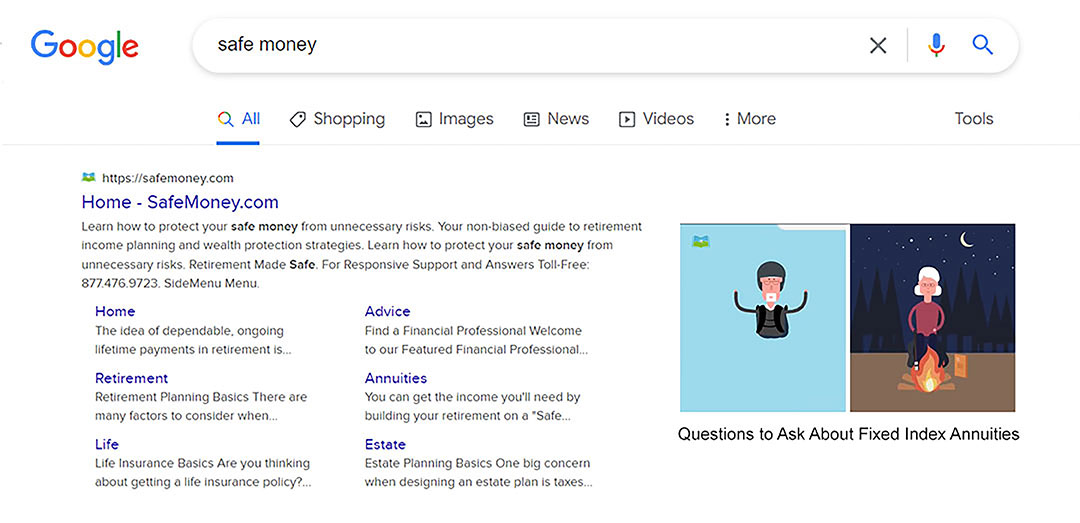
Task: Open the Estate sitelink
Action: pyautogui.click(x=386, y=444)
